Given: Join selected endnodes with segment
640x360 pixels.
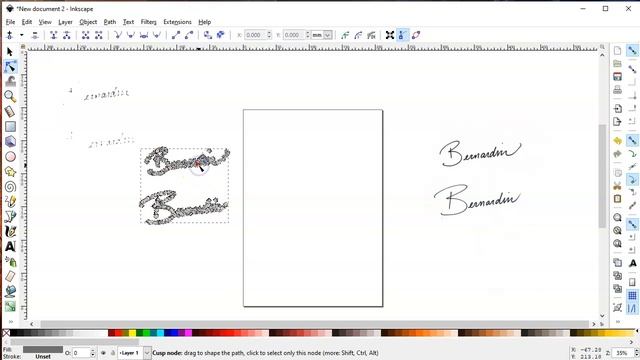Looking at the screenshot, I should [85, 35].
